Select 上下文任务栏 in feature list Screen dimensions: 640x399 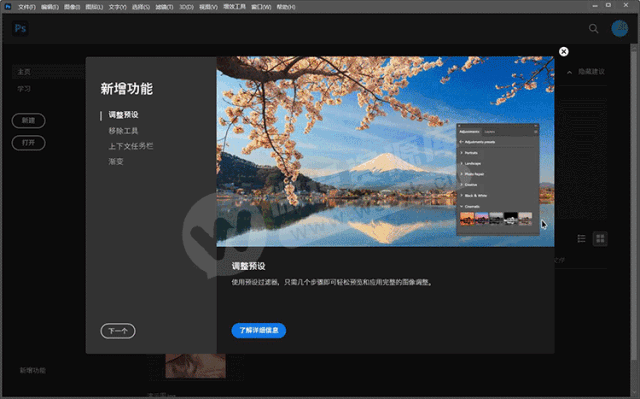click(131, 146)
